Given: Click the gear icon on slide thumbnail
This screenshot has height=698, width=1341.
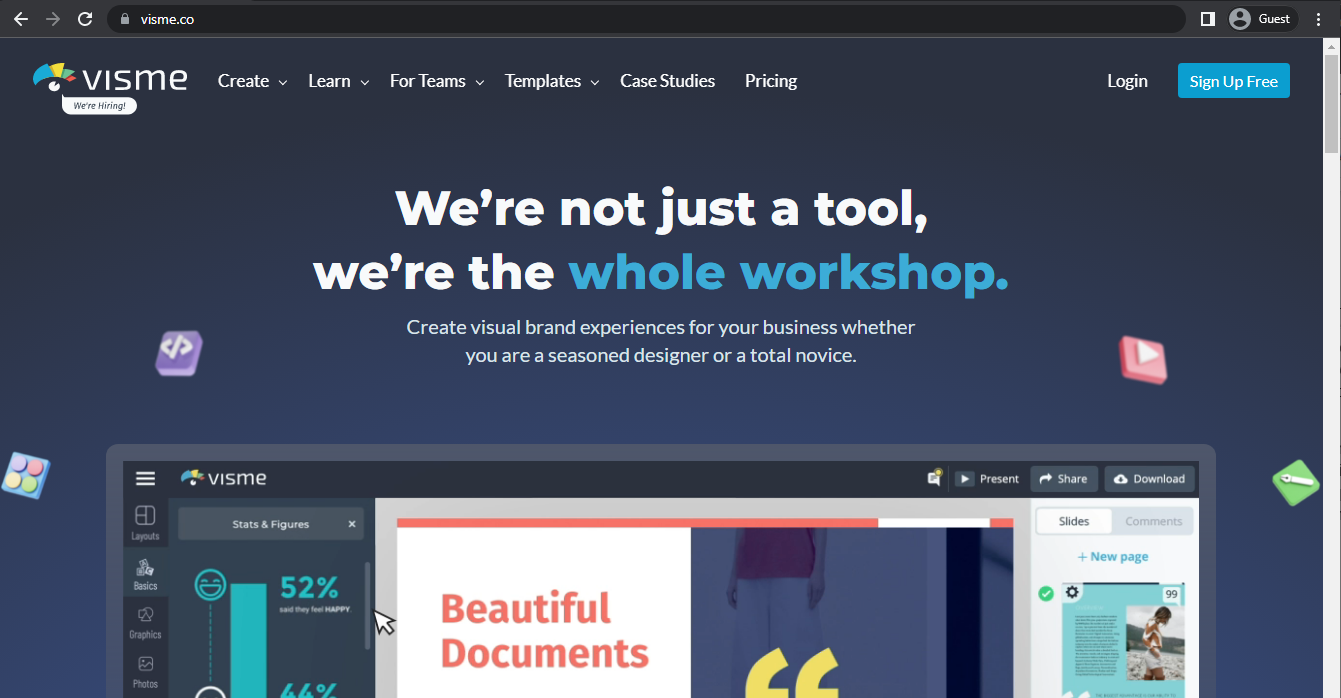Looking at the screenshot, I should point(1072,592).
